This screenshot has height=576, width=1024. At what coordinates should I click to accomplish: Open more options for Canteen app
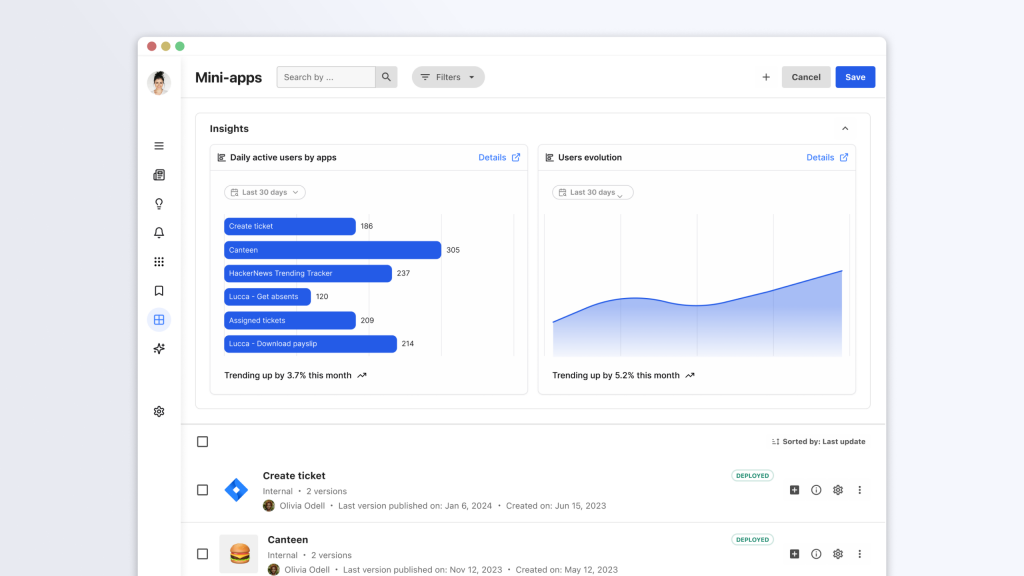[859, 554]
